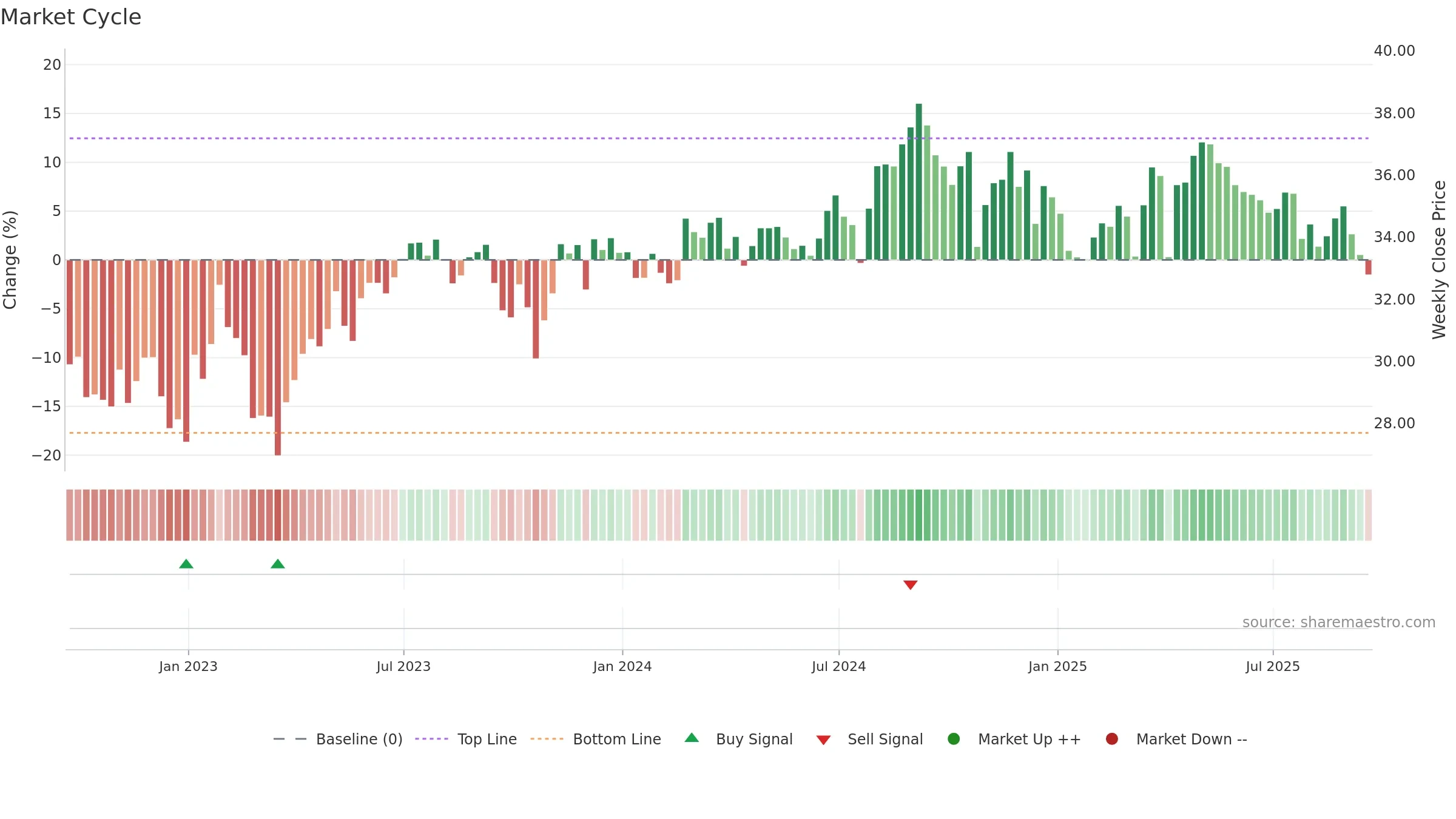Select the first buy signal marker near Jan 2023
Image resolution: width=1456 pixels, height=819 pixels.
pos(186,564)
